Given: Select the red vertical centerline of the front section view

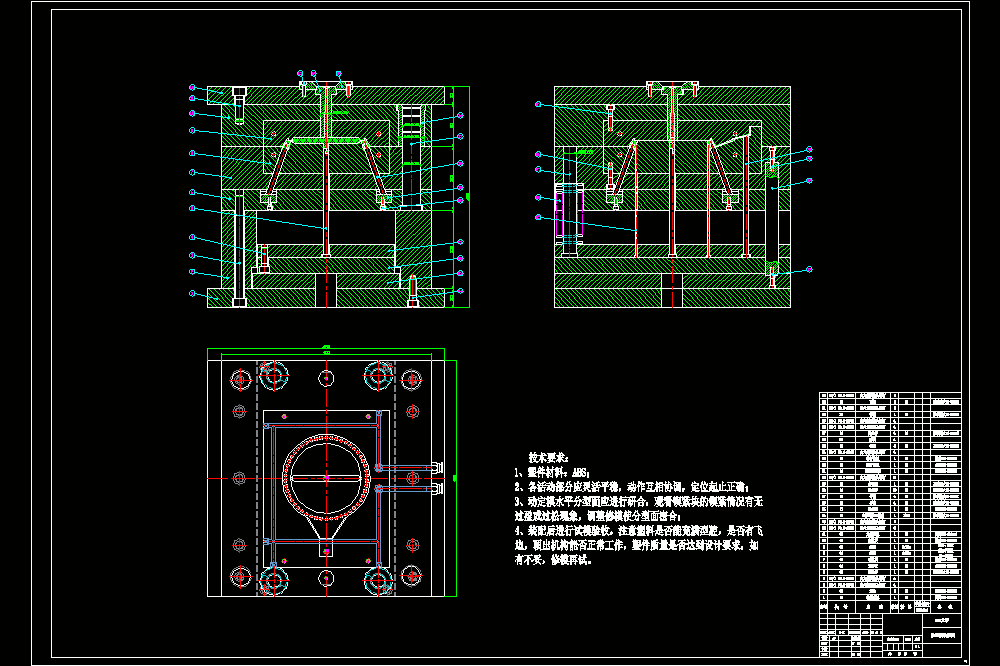Looking at the screenshot, I should (327, 195).
